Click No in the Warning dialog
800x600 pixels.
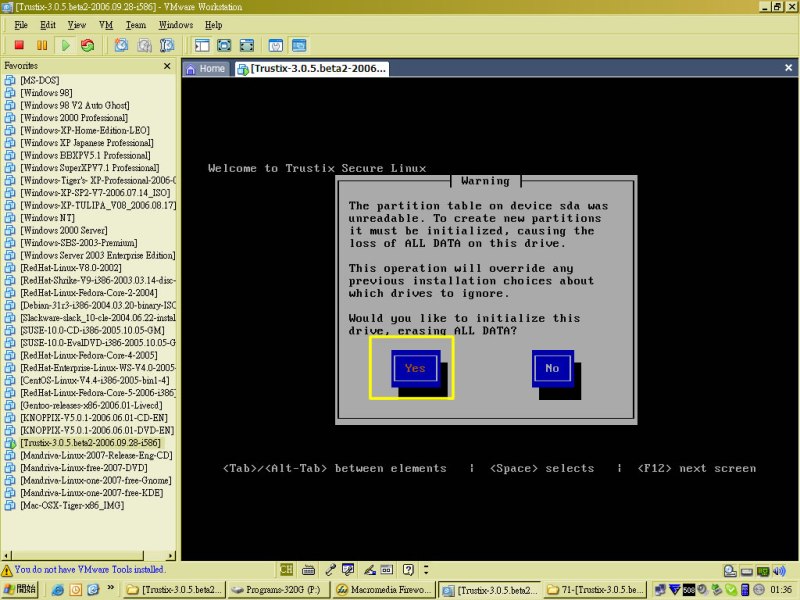point(552,368)
